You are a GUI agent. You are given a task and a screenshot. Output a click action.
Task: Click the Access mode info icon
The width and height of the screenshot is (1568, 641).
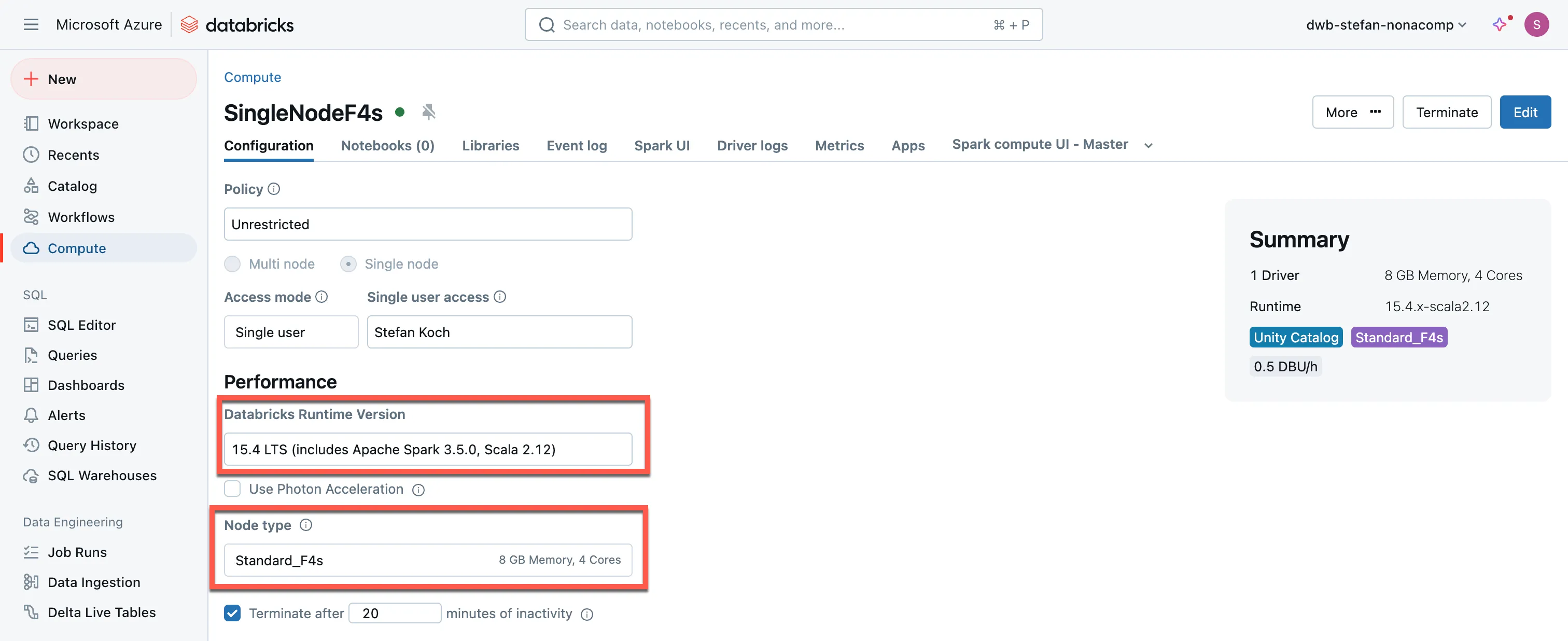pos(321,297)
